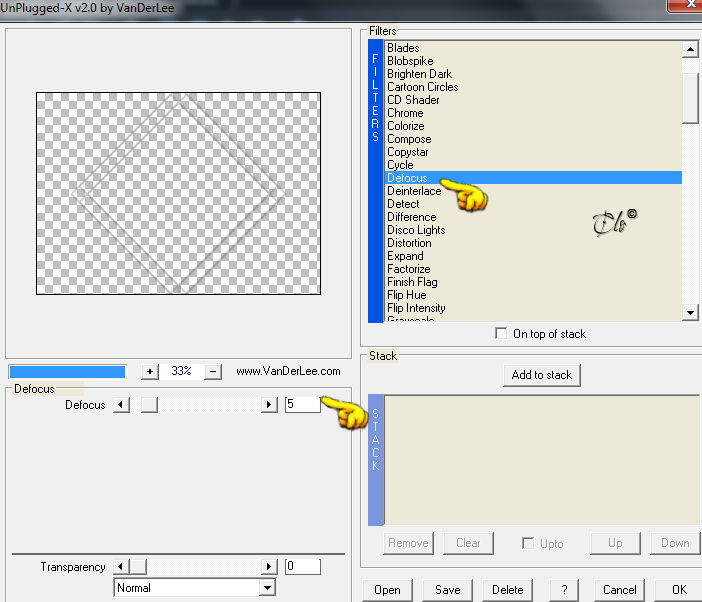Screen dimensions: 702x602
Task: Click the Defocus slider thumb
Action: click(149, 405)
